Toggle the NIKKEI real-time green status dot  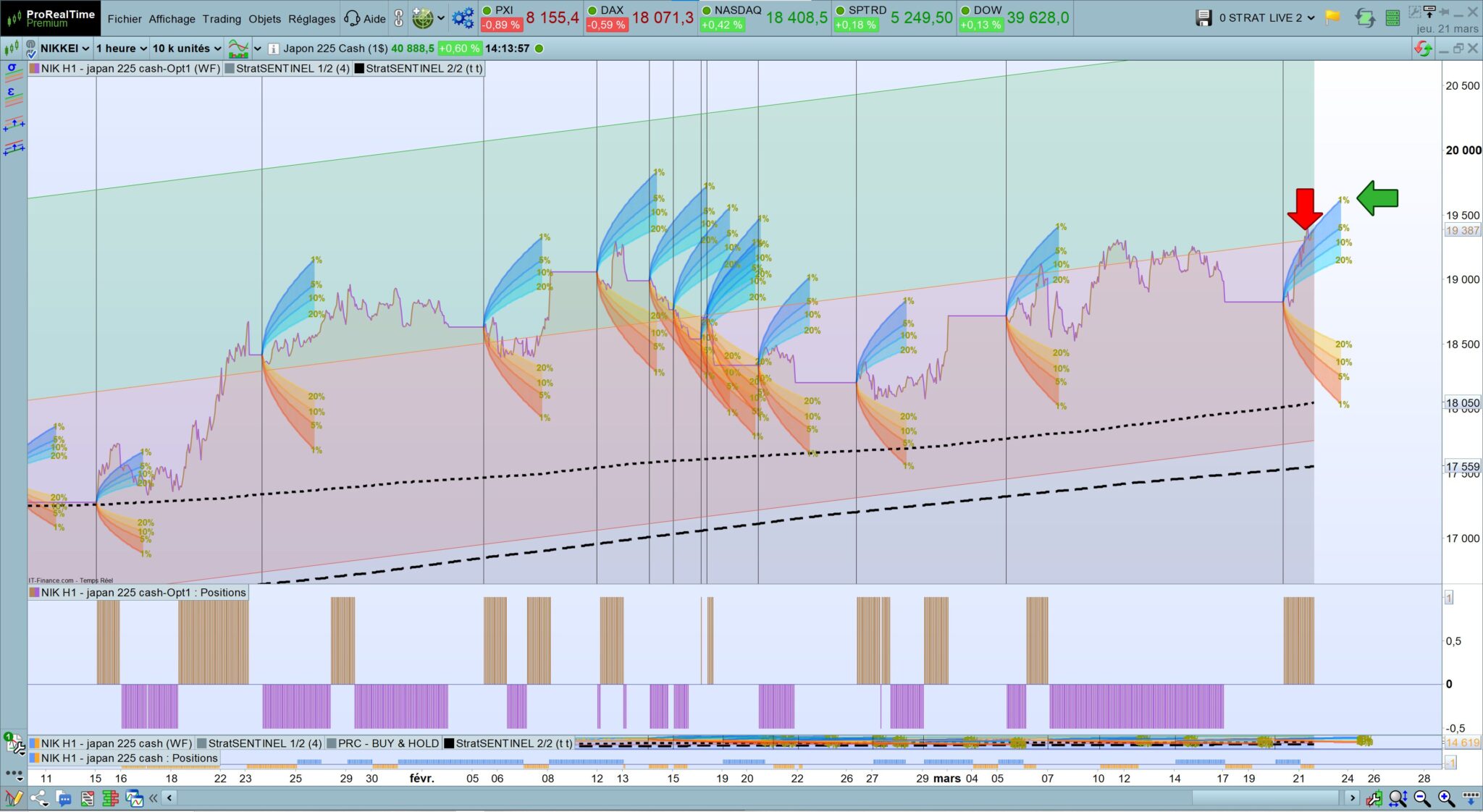pos(539,48)
